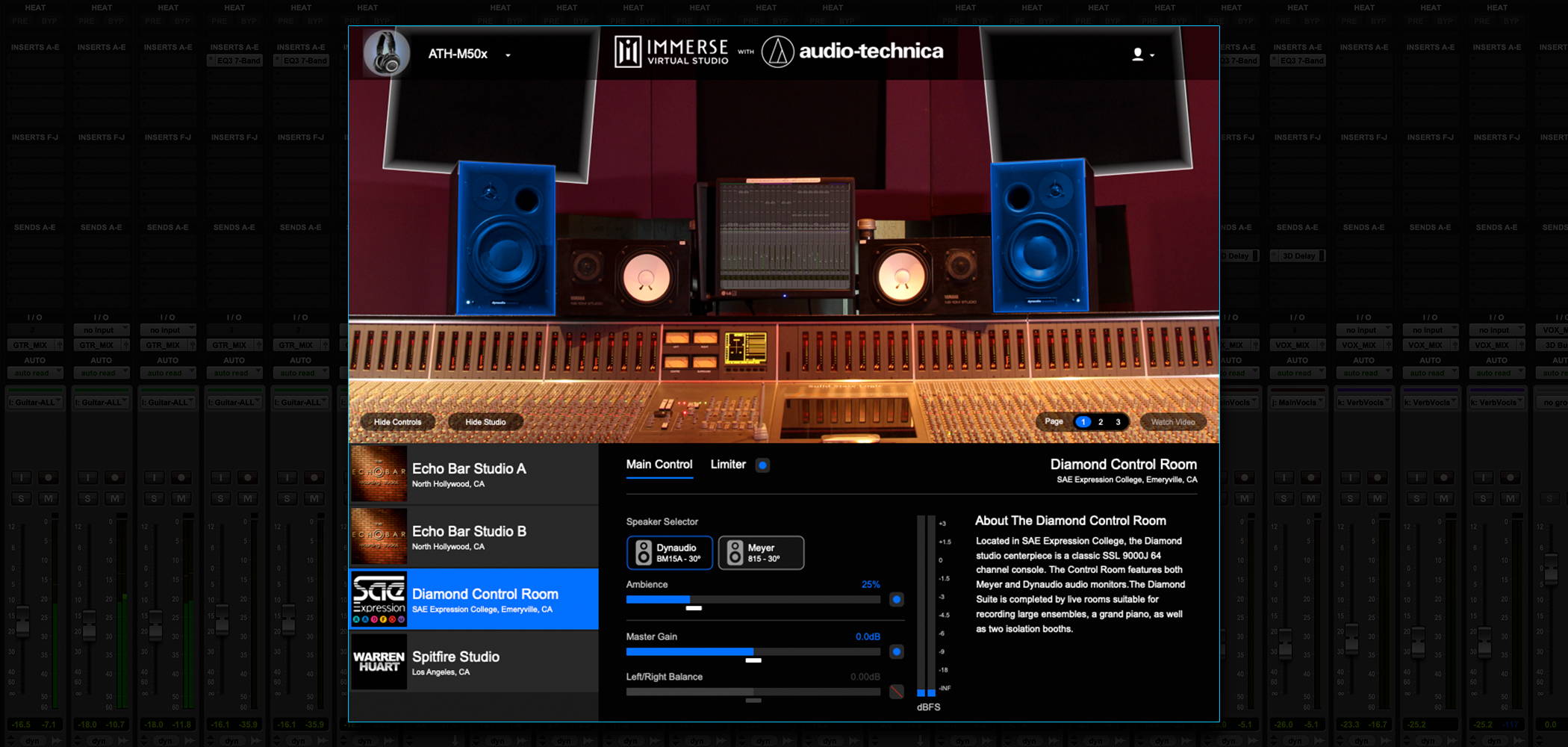Click the Master Gain 0.0dB value

[868, 637]
